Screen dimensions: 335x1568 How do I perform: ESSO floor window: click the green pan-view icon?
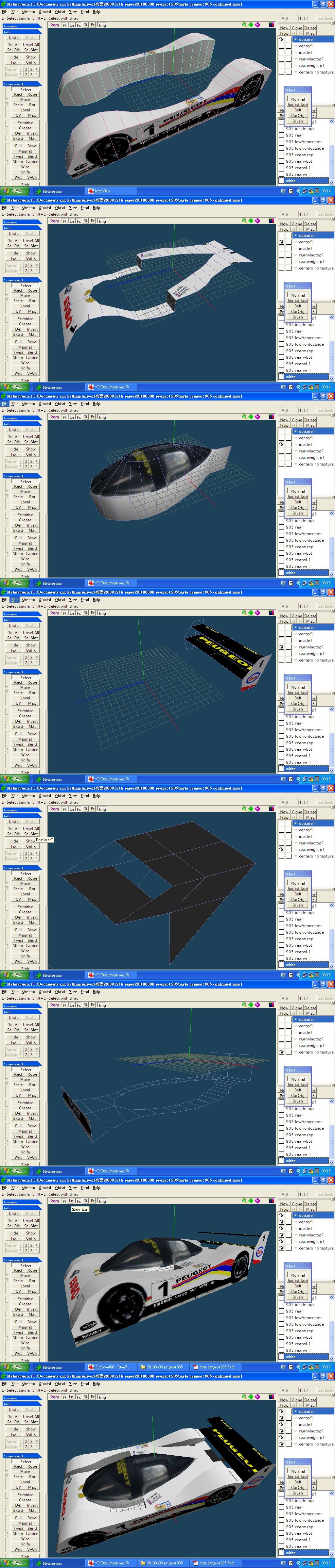pos(251,221)
